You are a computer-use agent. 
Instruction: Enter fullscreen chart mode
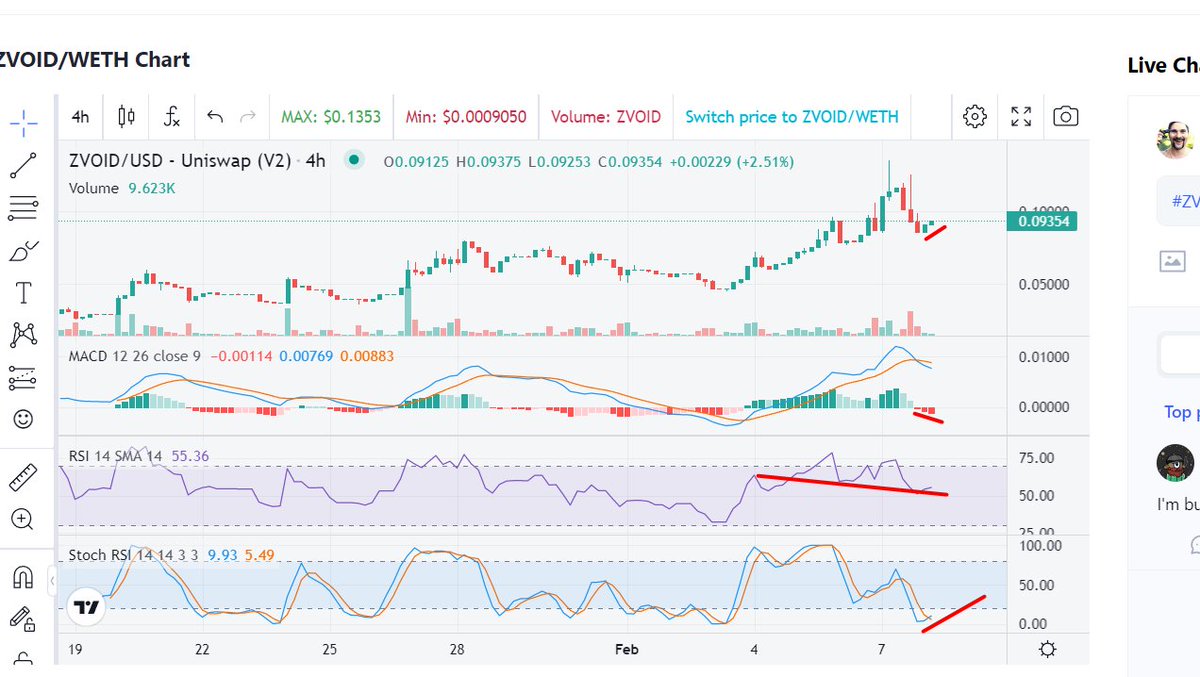coord(1021,117)
